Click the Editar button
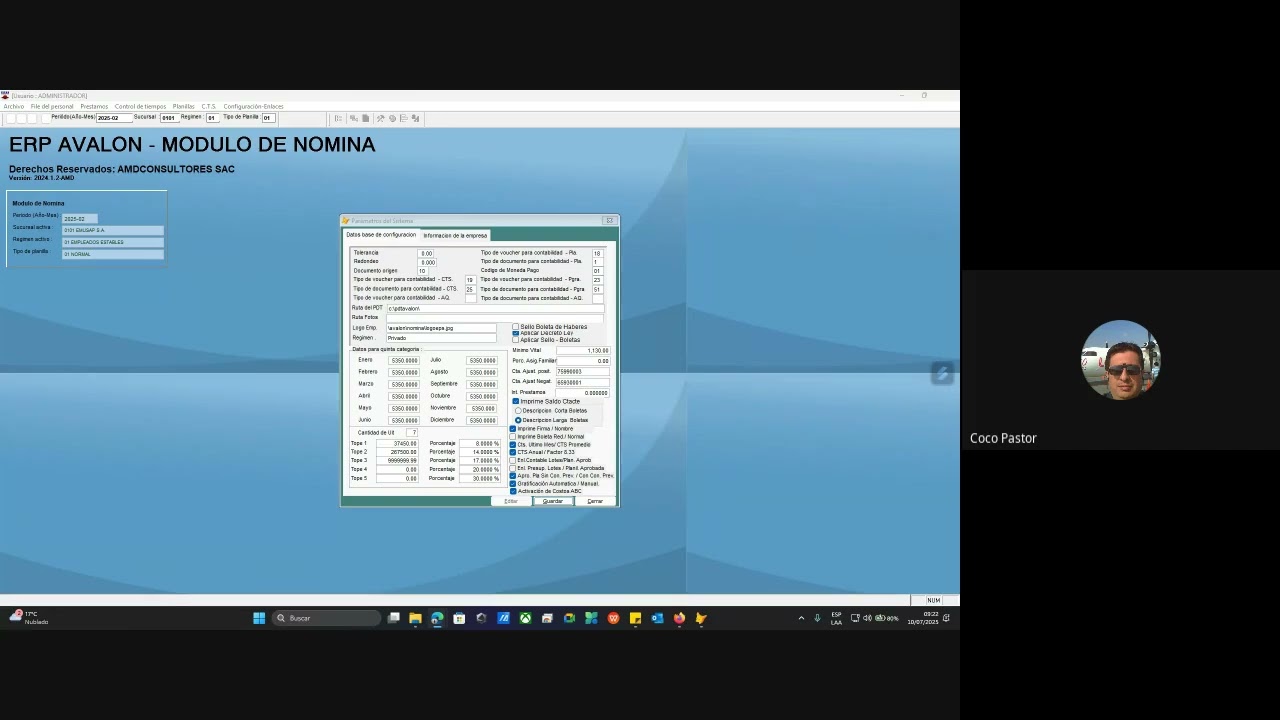The image size is (1280, 720). (511, 501)
